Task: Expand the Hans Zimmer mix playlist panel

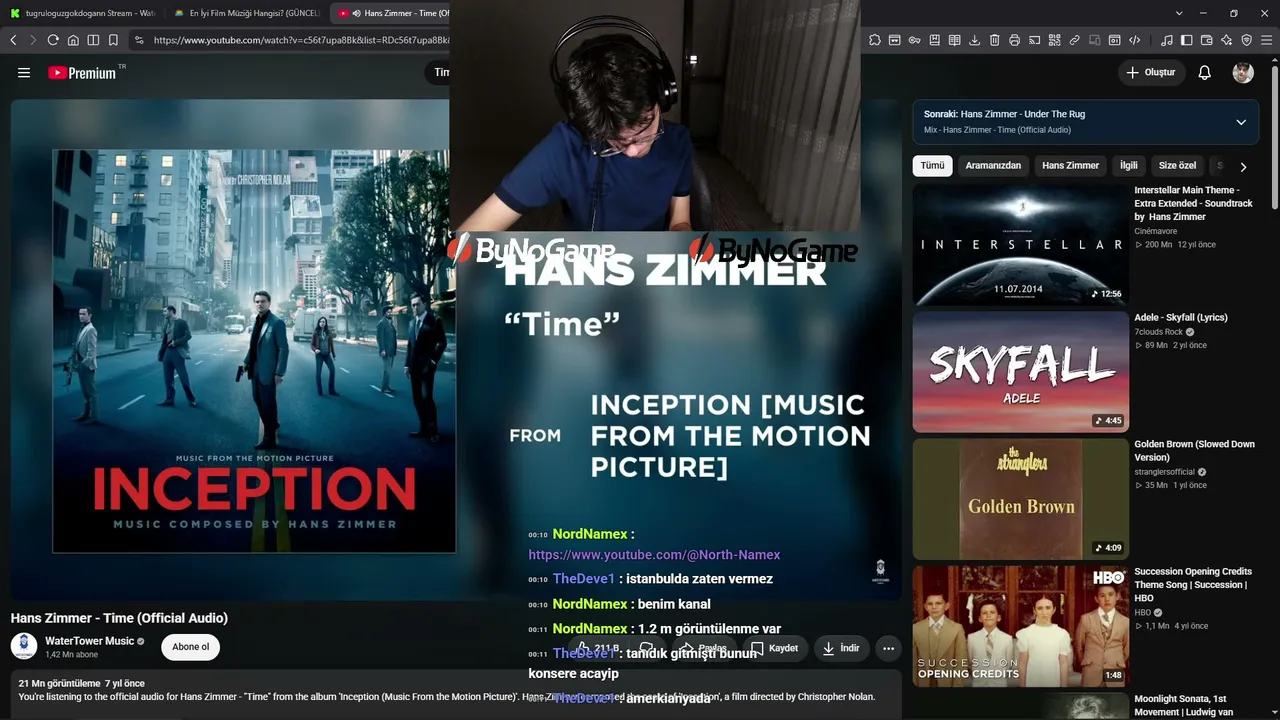Action: (x=1241, y=122)
